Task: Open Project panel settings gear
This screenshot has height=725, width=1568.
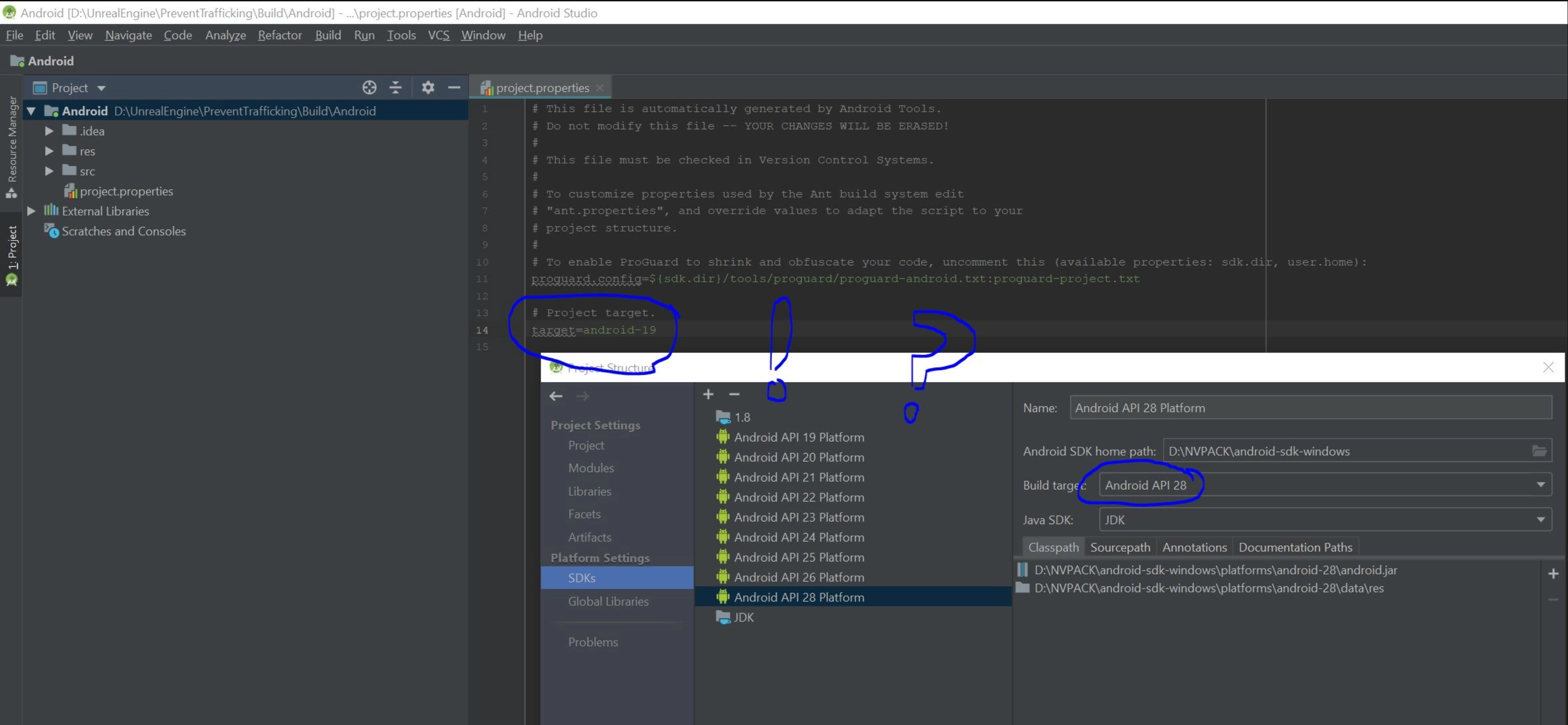Action: coord(428,88)
